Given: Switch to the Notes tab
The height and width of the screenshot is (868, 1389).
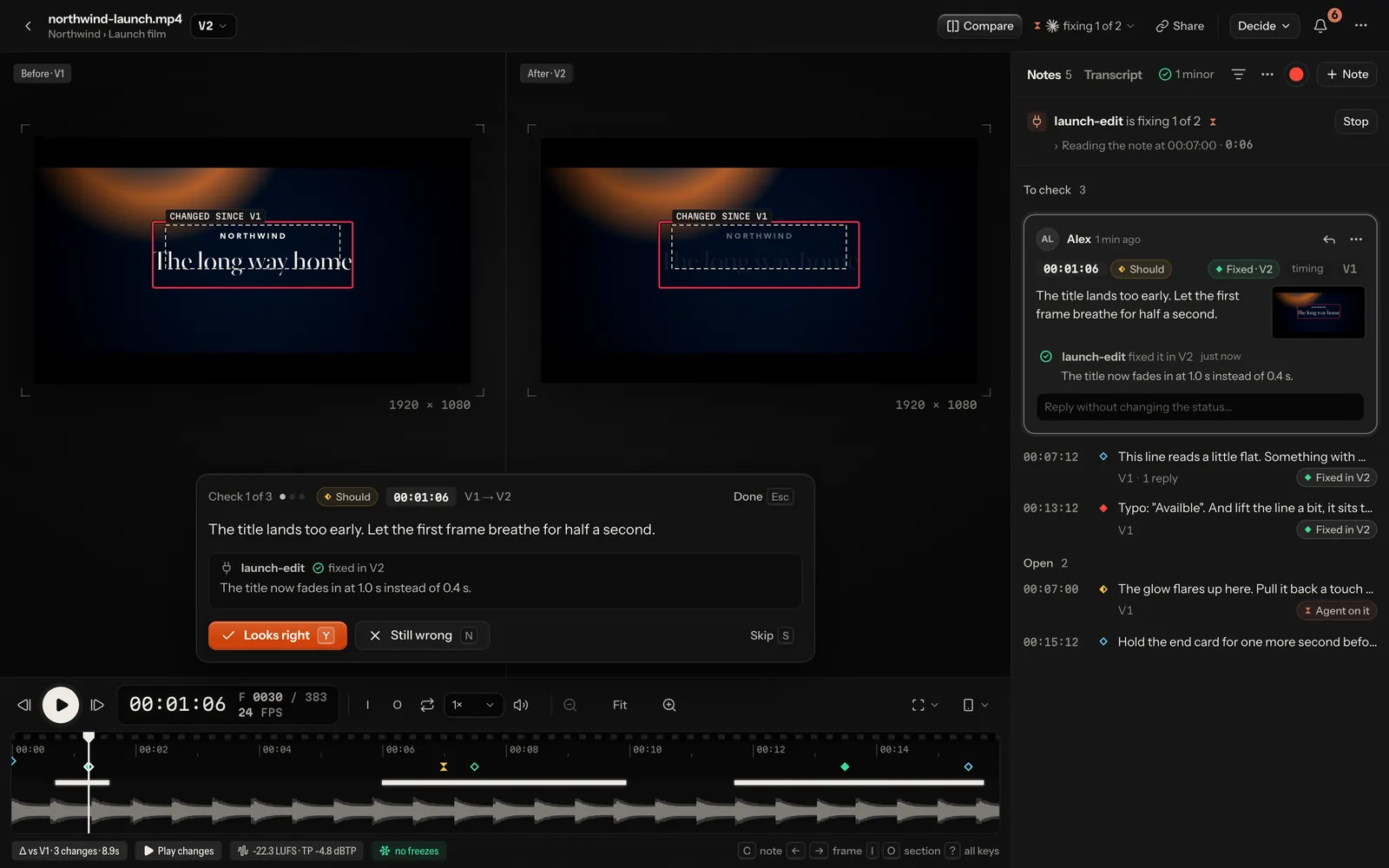Looking at the screenshot, I should click(1049, 75).
